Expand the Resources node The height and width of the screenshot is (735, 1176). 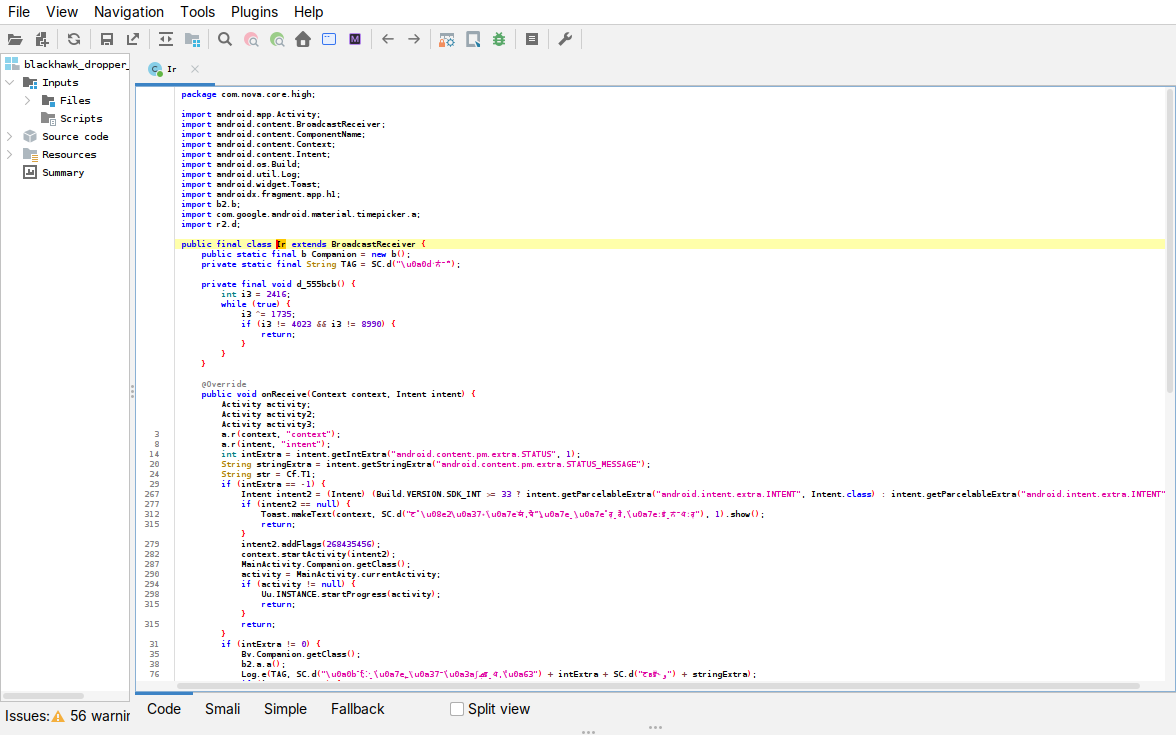[10, 154]
